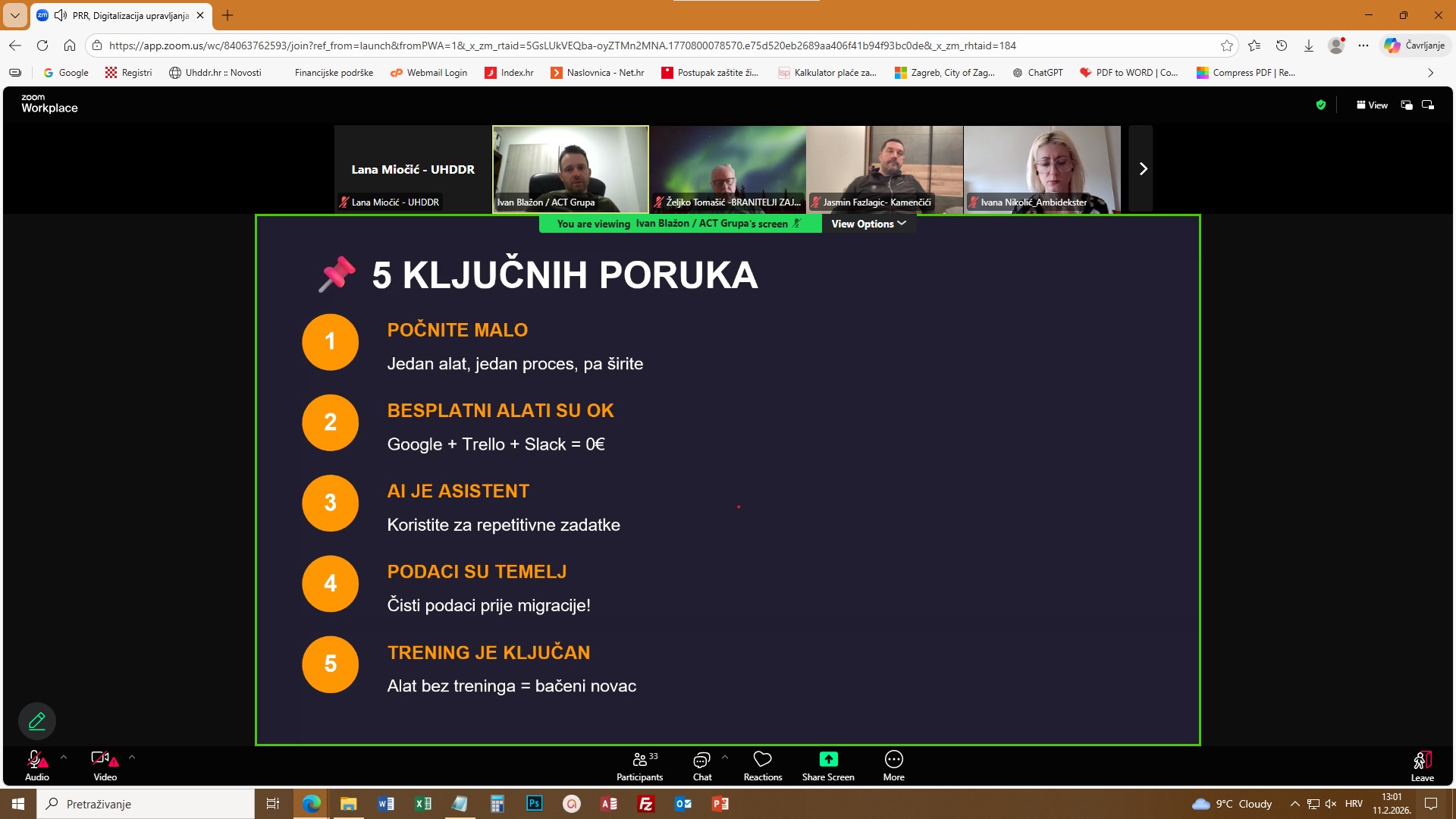
Task: Click the green encryption shield icon
Action: pos(1321,105)
